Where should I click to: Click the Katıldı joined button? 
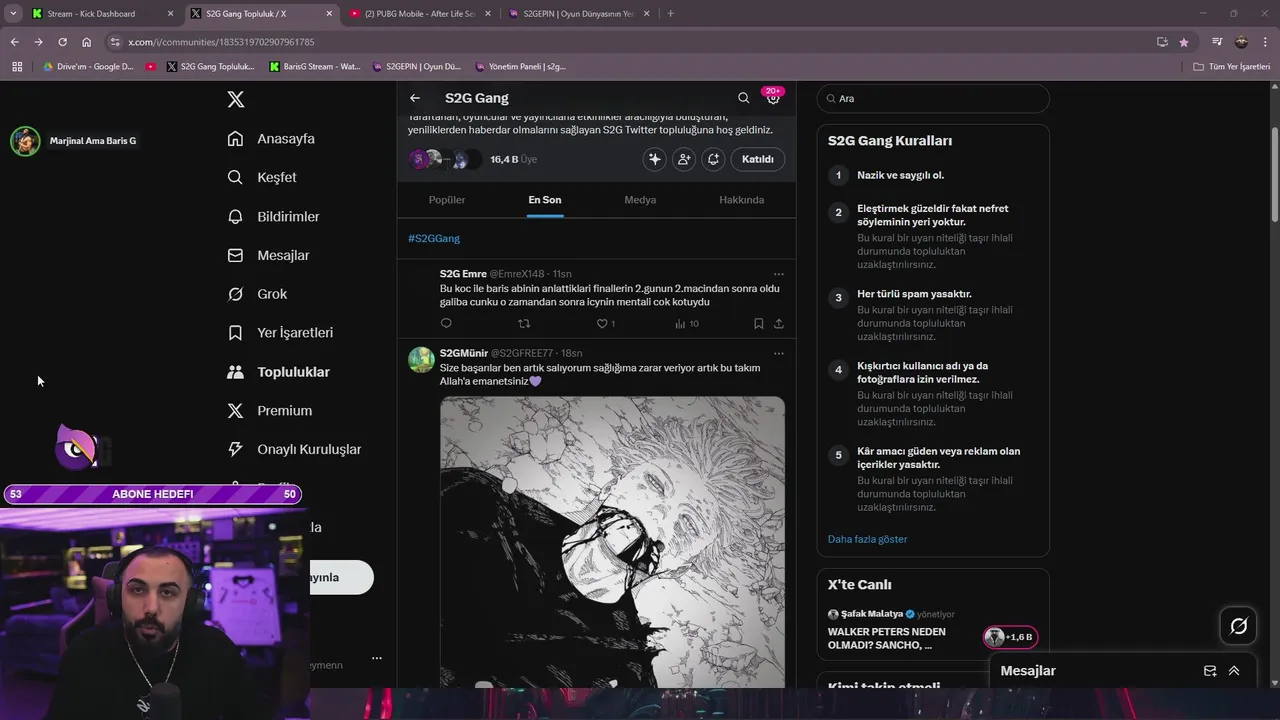pos(758,159)
